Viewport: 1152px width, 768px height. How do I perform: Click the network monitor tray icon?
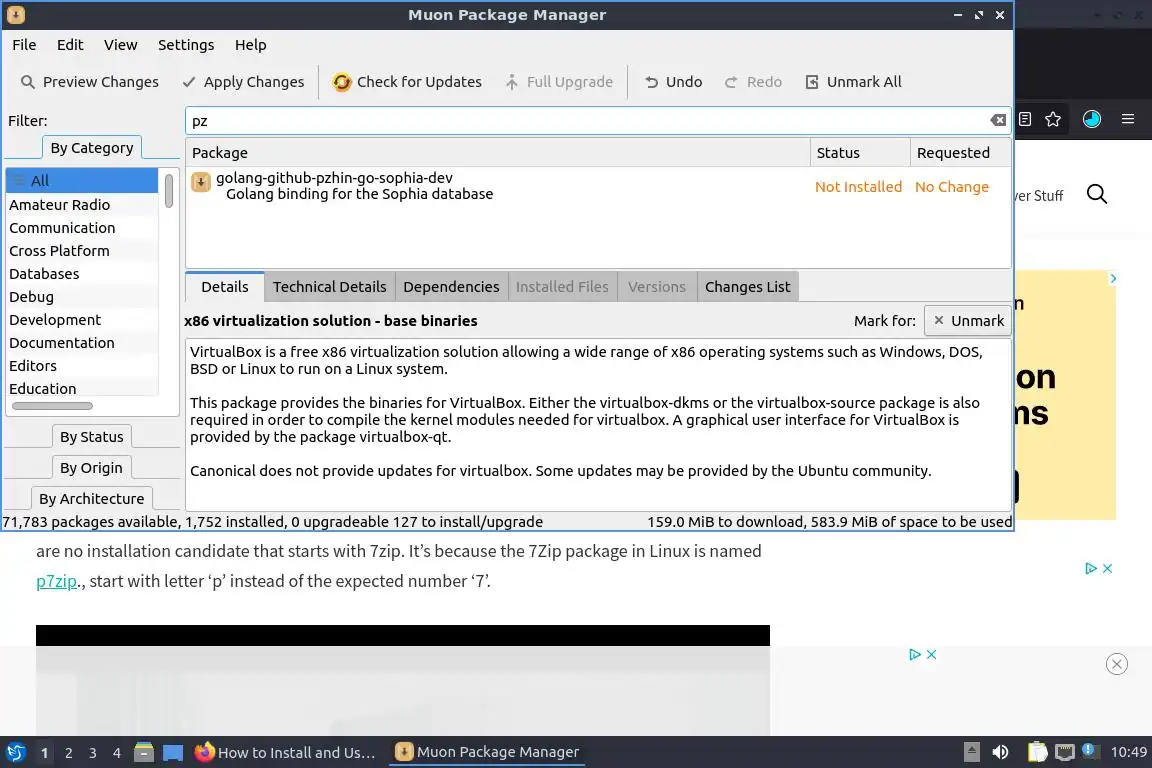[1064, 752]
